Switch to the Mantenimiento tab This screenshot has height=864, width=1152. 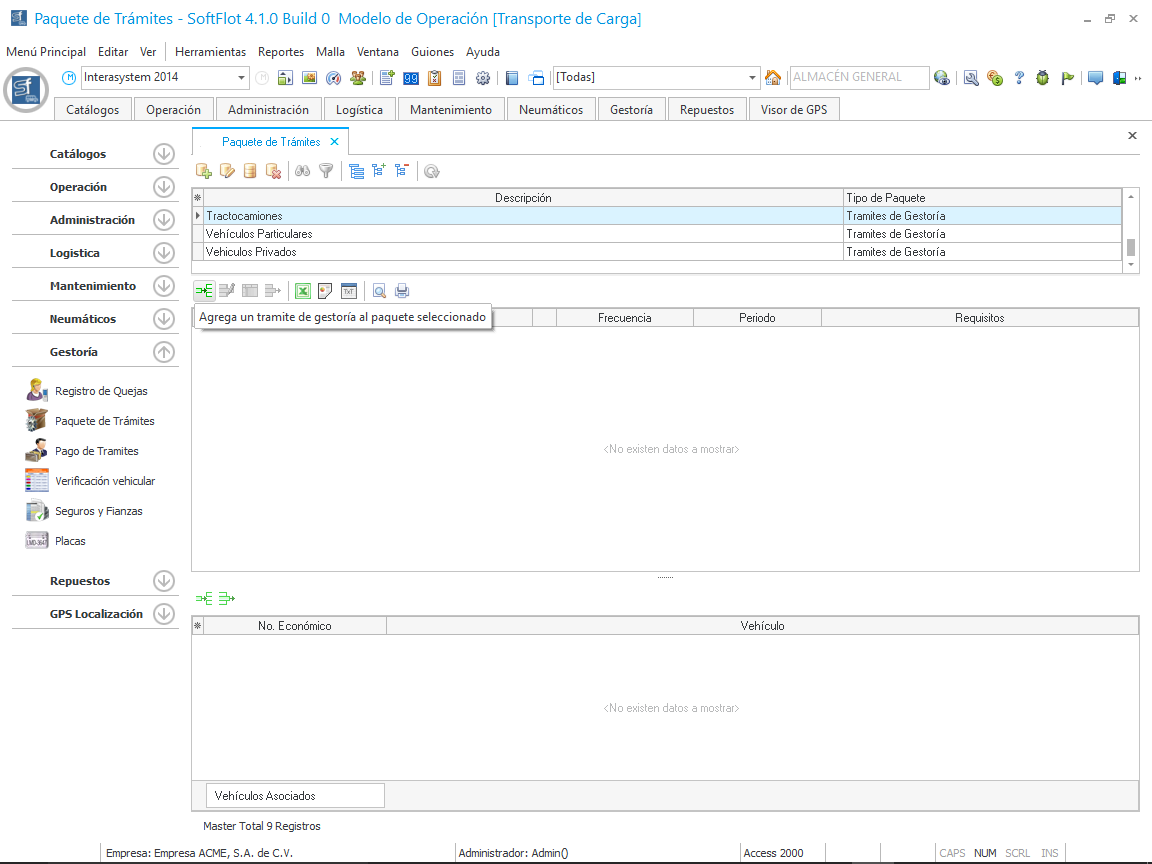tap(451, 110)
